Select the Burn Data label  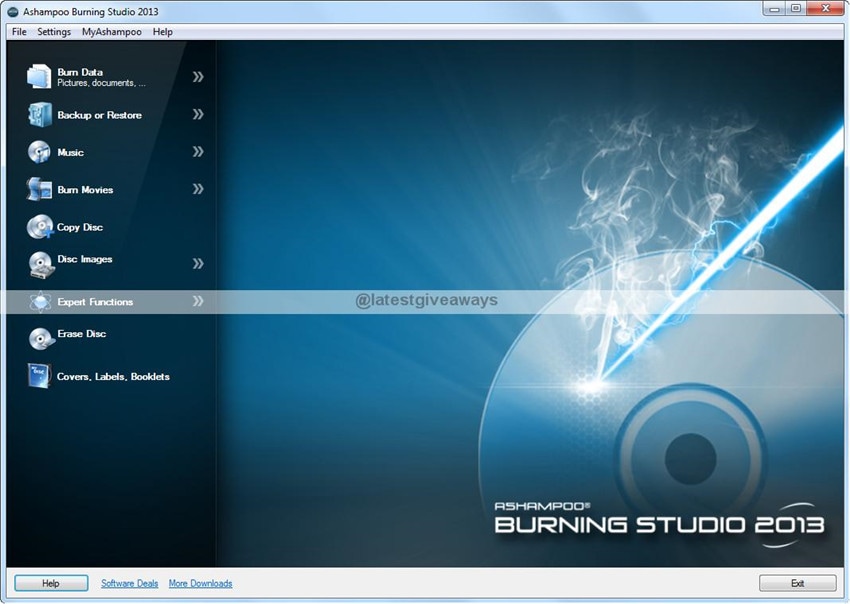click(x=80, y=72)
